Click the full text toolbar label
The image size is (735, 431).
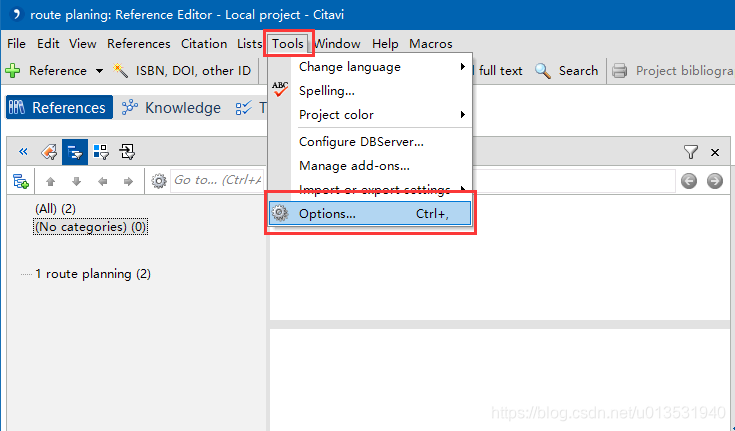coord(500,71)
